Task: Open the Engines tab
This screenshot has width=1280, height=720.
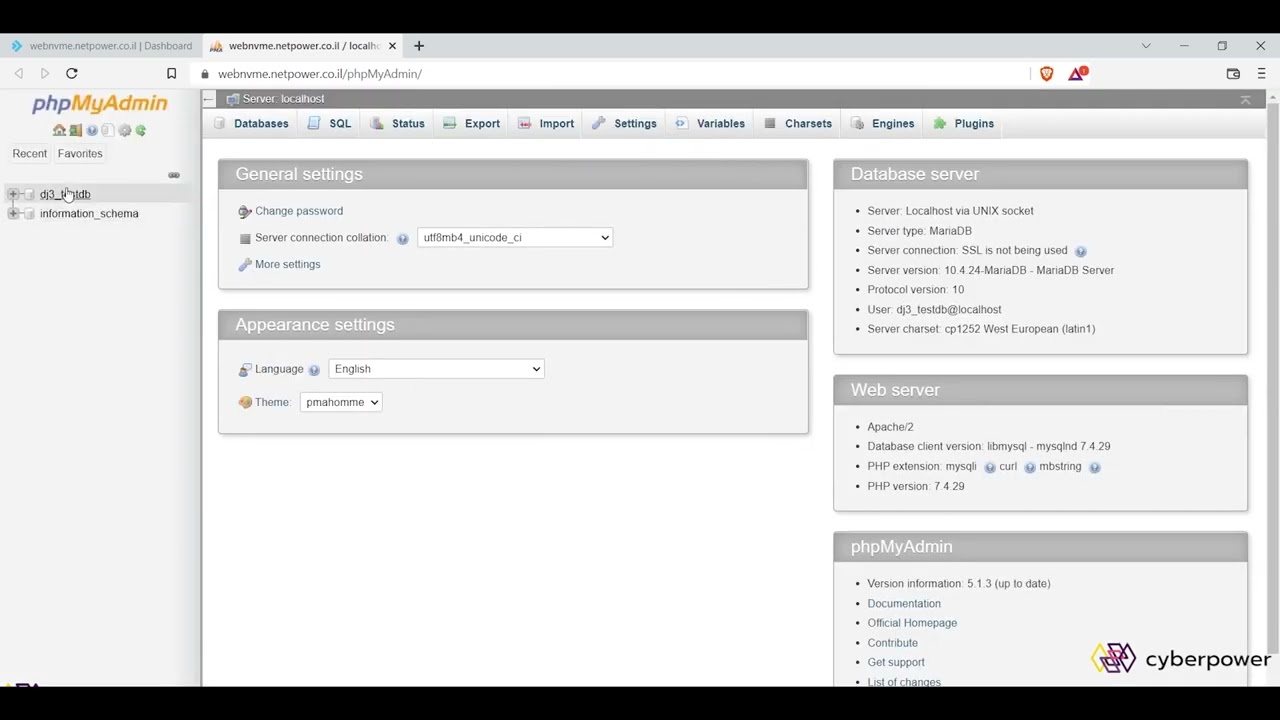Action: pyautogui.click(x=883, y=123)
